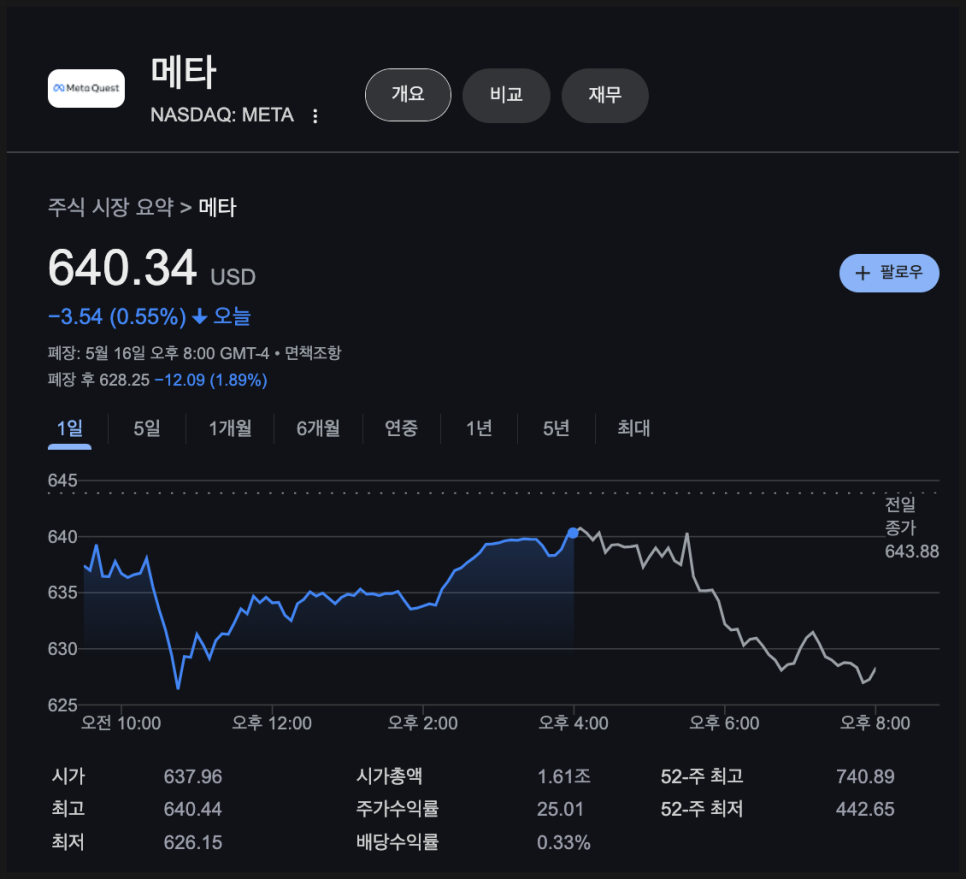
Task: Select the 개요 overview tab
Action: pos(408,95)
